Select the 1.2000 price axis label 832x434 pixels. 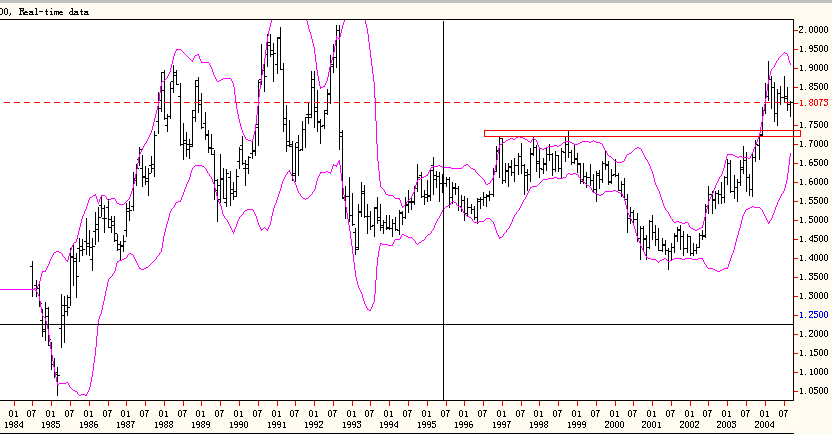(x=813, y=334)
